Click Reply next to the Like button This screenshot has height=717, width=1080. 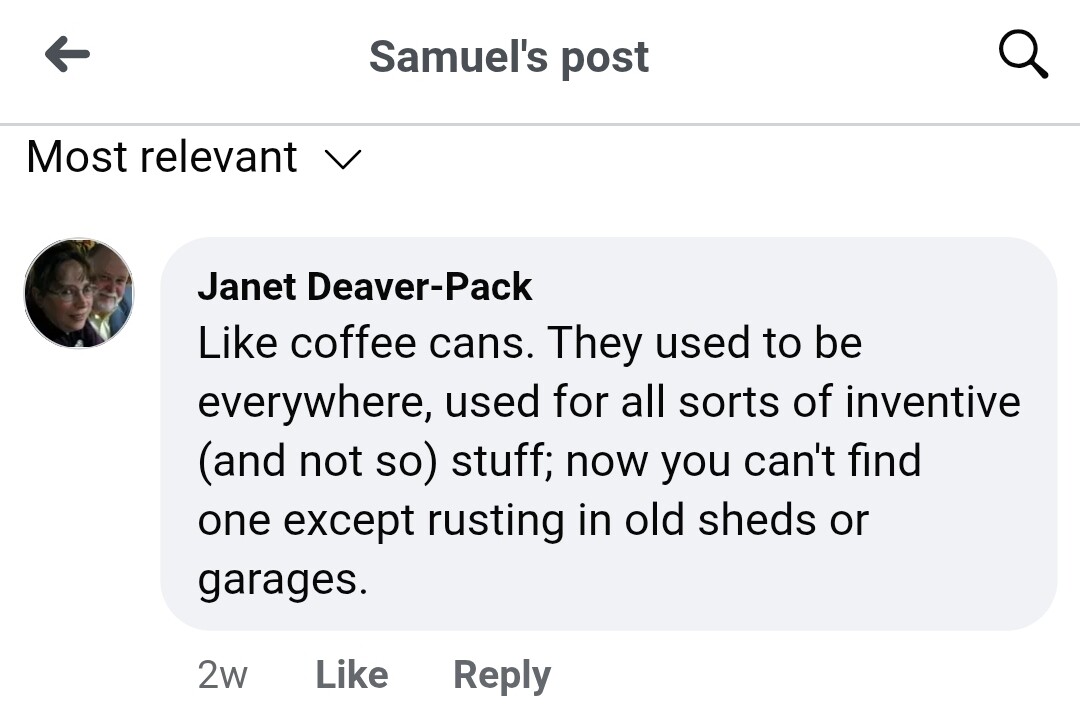[501, 675]
